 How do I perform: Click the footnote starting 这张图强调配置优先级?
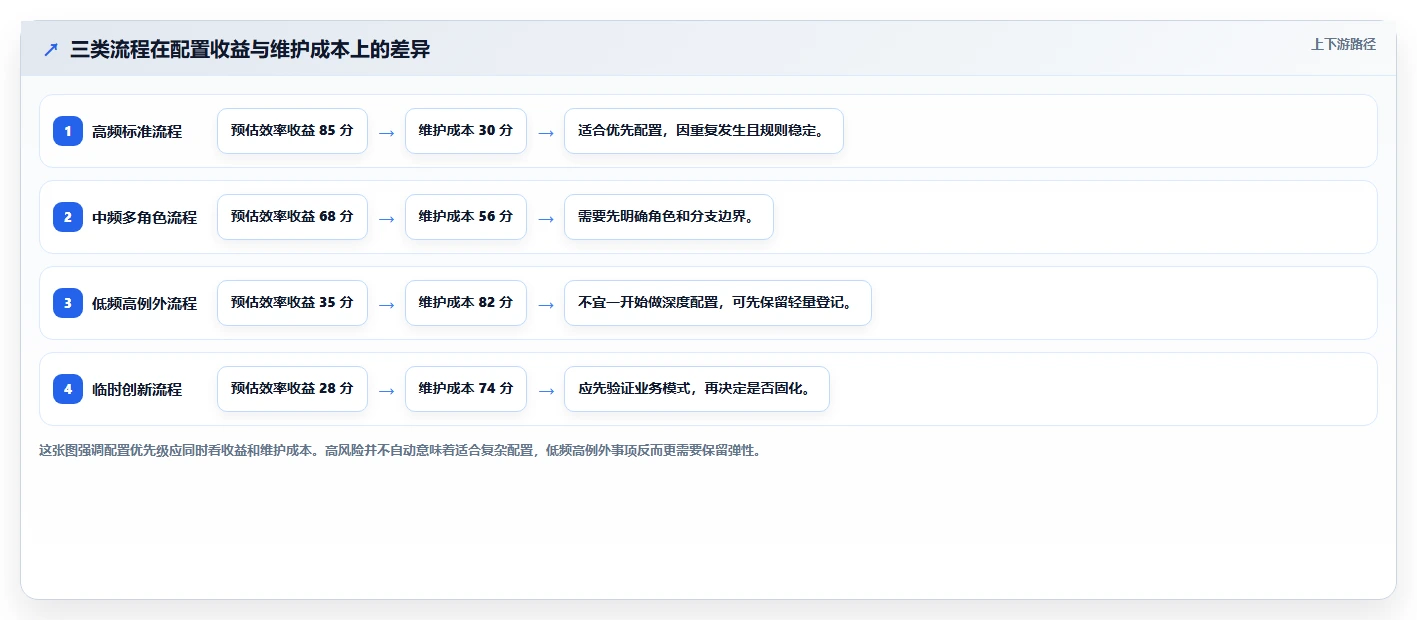[x=402, y=450]
